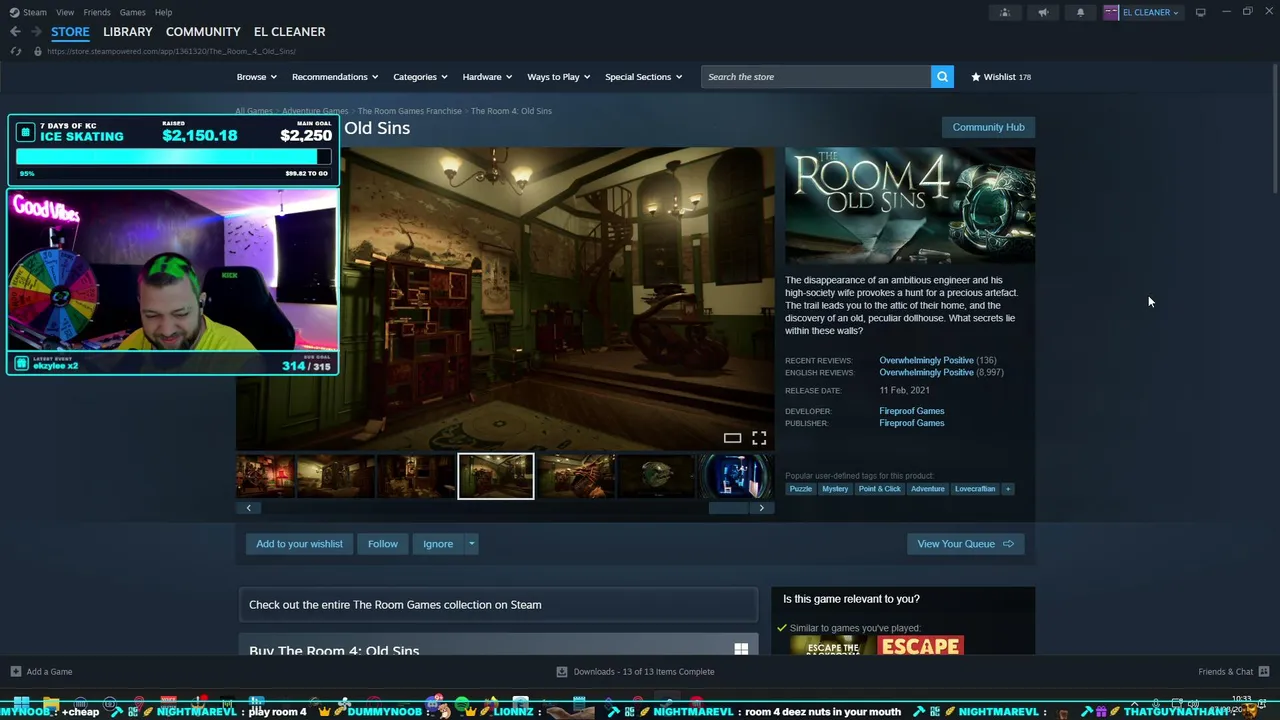This screenshot has width=1280, height=720.
Task: Click the Puzzle tag
Action: point(801,489)
